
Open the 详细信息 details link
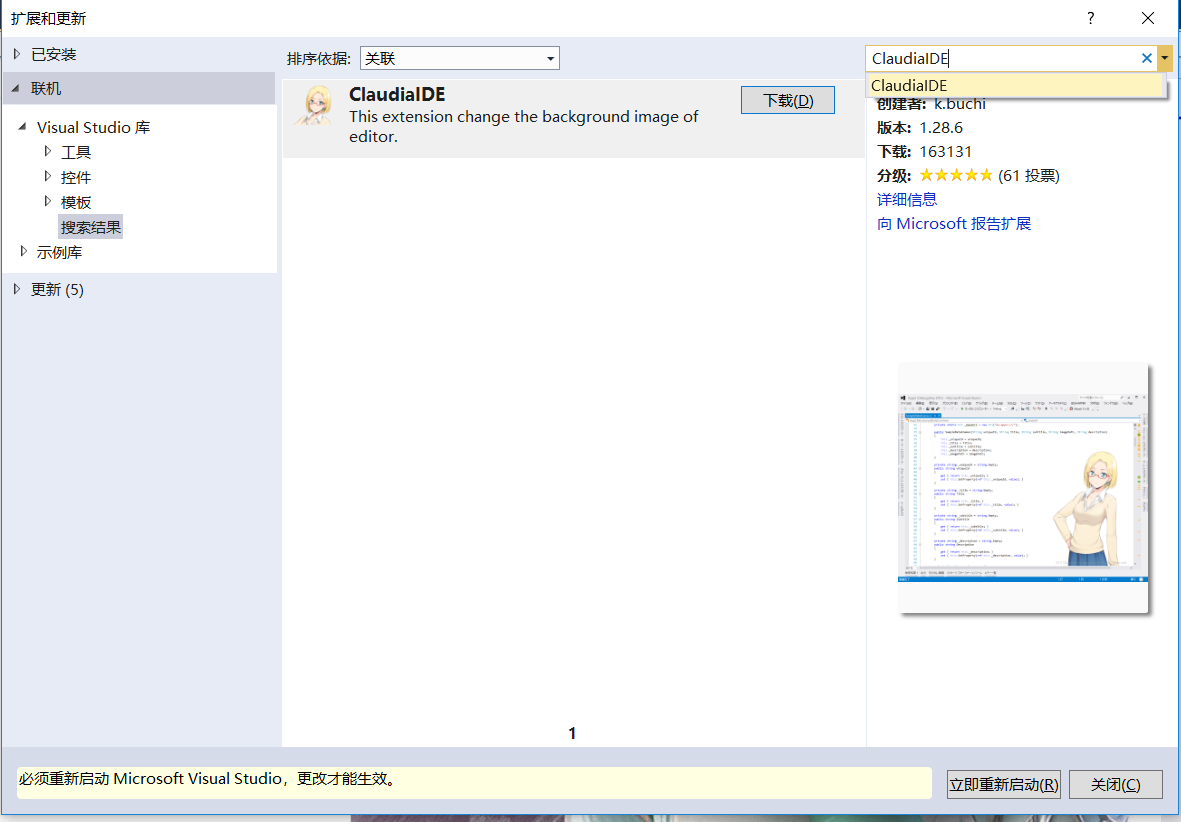click(x=907, y=200)
